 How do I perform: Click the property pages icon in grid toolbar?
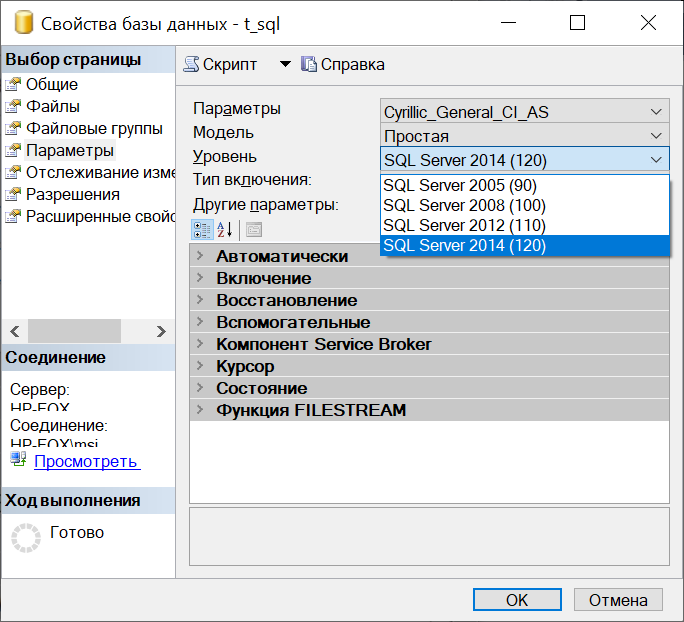coord(254,230)
